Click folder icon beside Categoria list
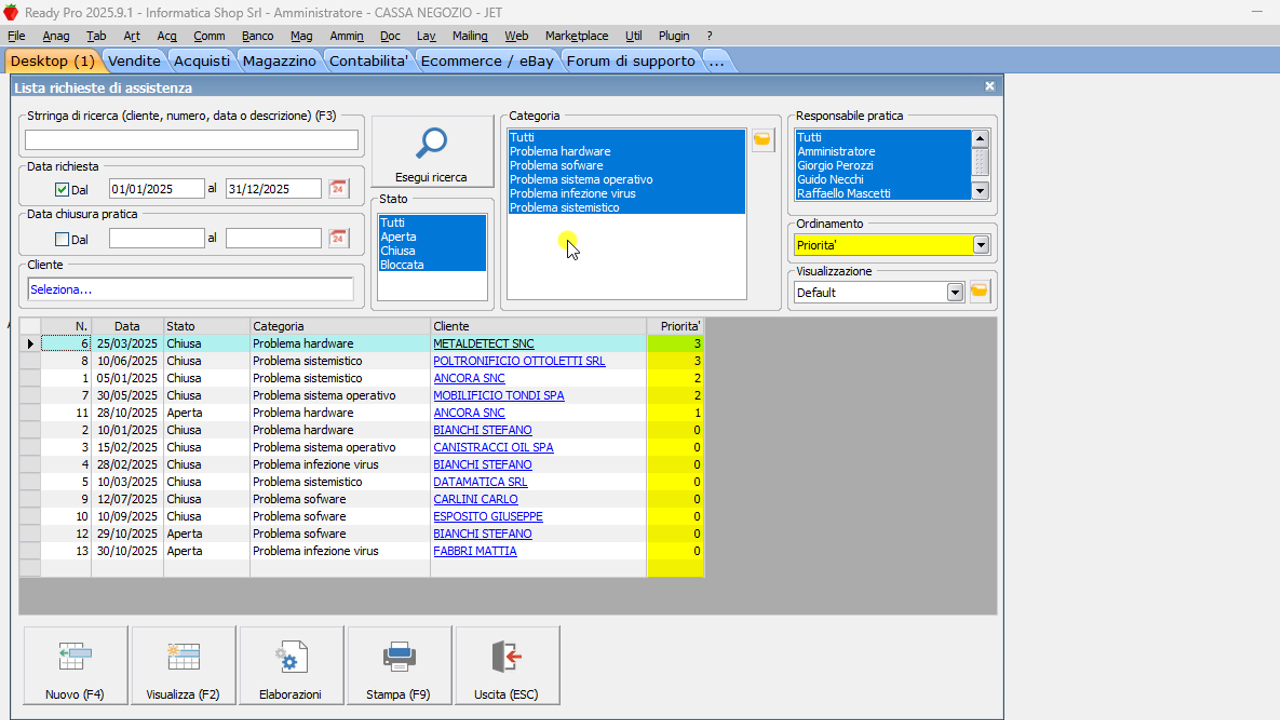 tap(763, 140)
